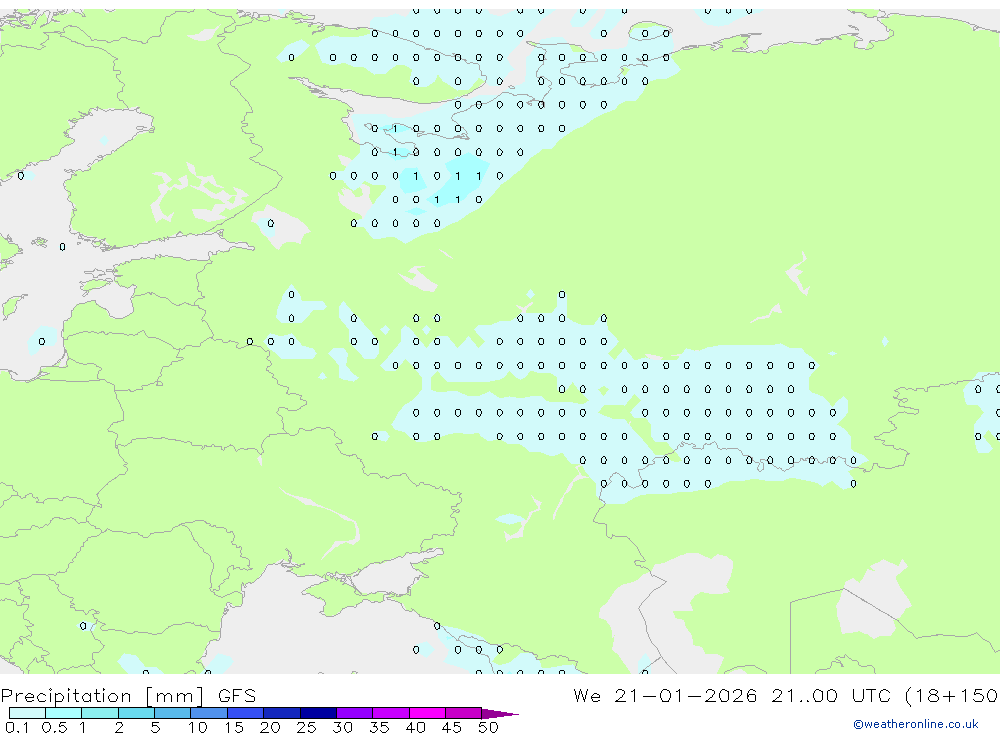Click the "21..00 UTC" time text

[x=832, y=695]
